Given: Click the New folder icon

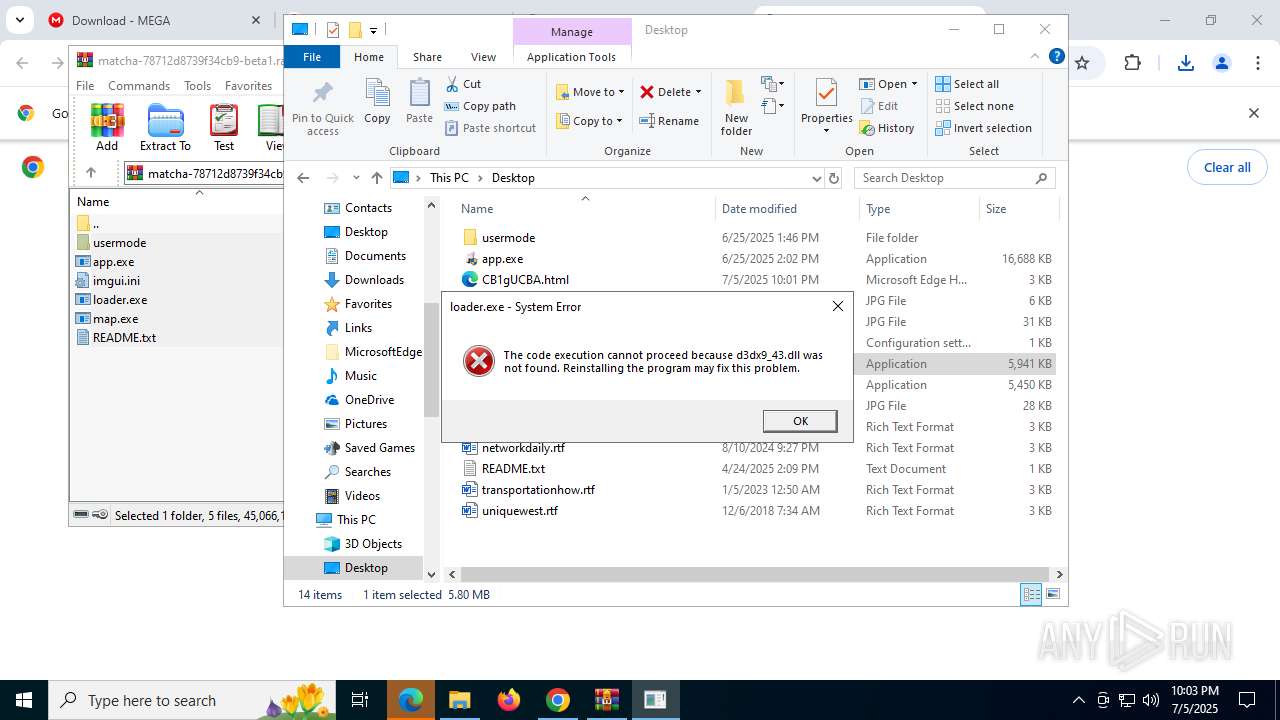Looking at the screenshot, I should [736, 93].
